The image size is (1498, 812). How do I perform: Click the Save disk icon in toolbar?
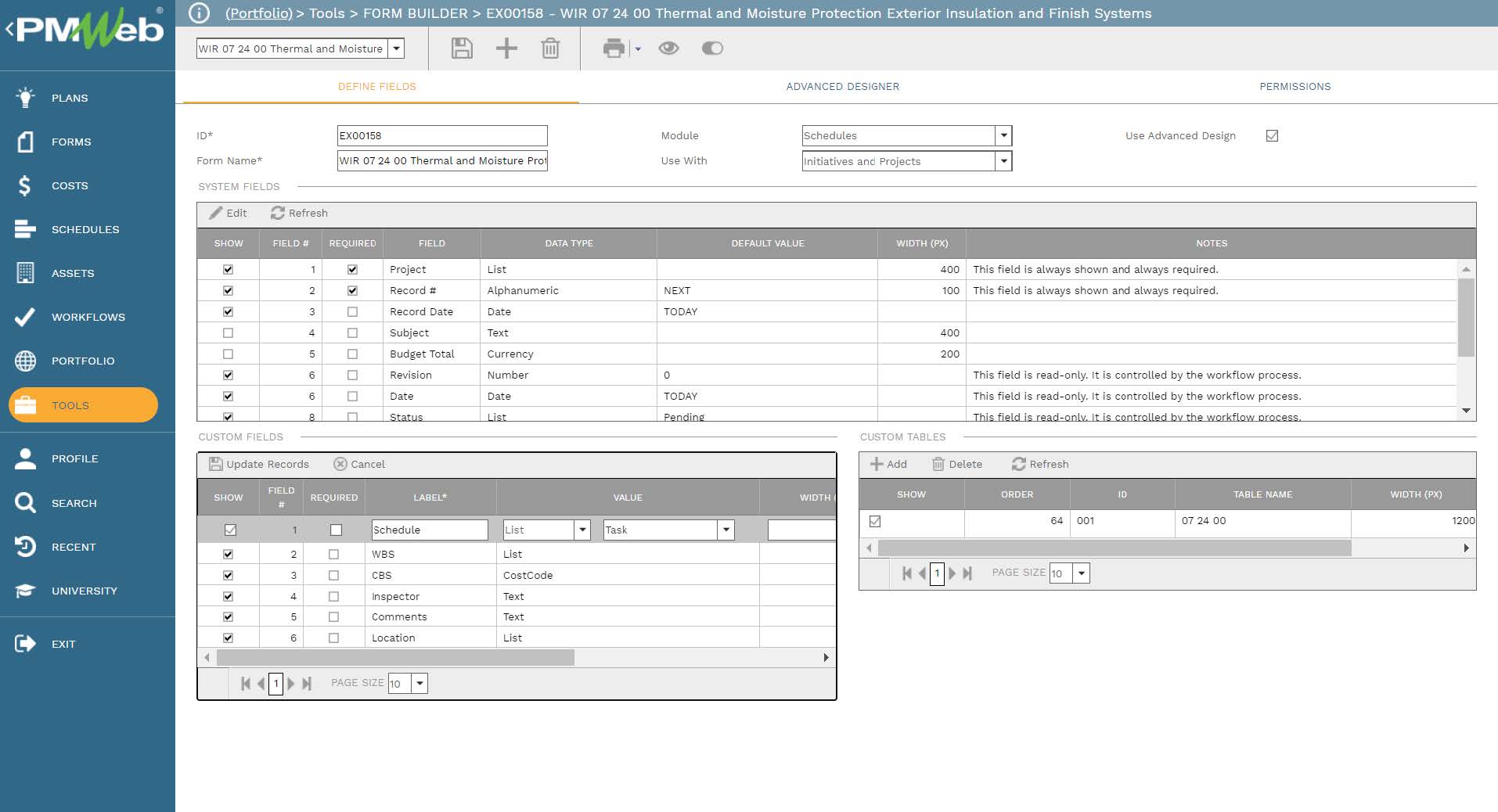click(x=462, y=49)
